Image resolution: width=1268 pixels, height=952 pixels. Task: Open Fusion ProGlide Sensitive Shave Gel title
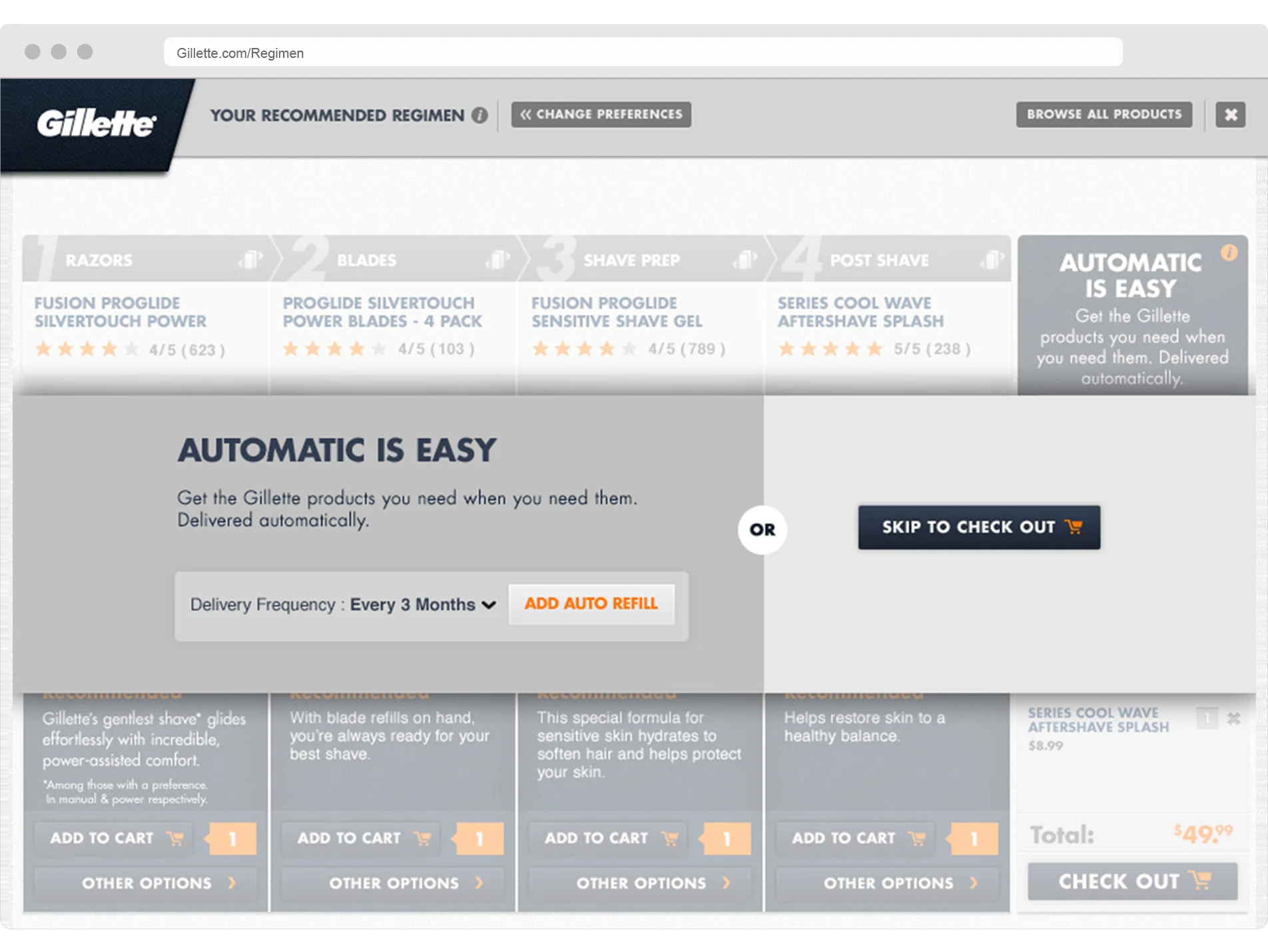click(x=617, y=312)
